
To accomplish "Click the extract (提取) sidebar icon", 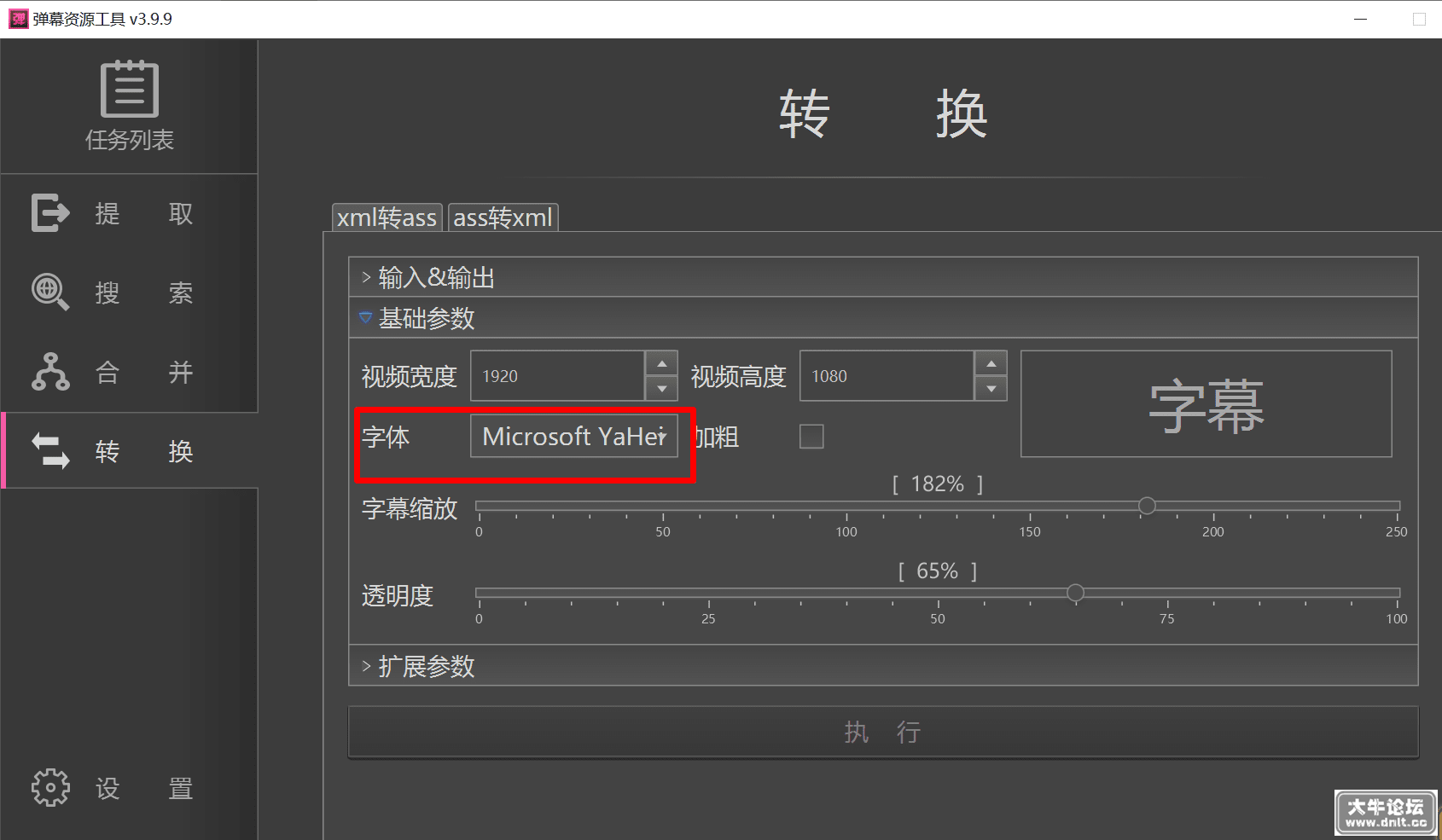I will coord(50,213).
